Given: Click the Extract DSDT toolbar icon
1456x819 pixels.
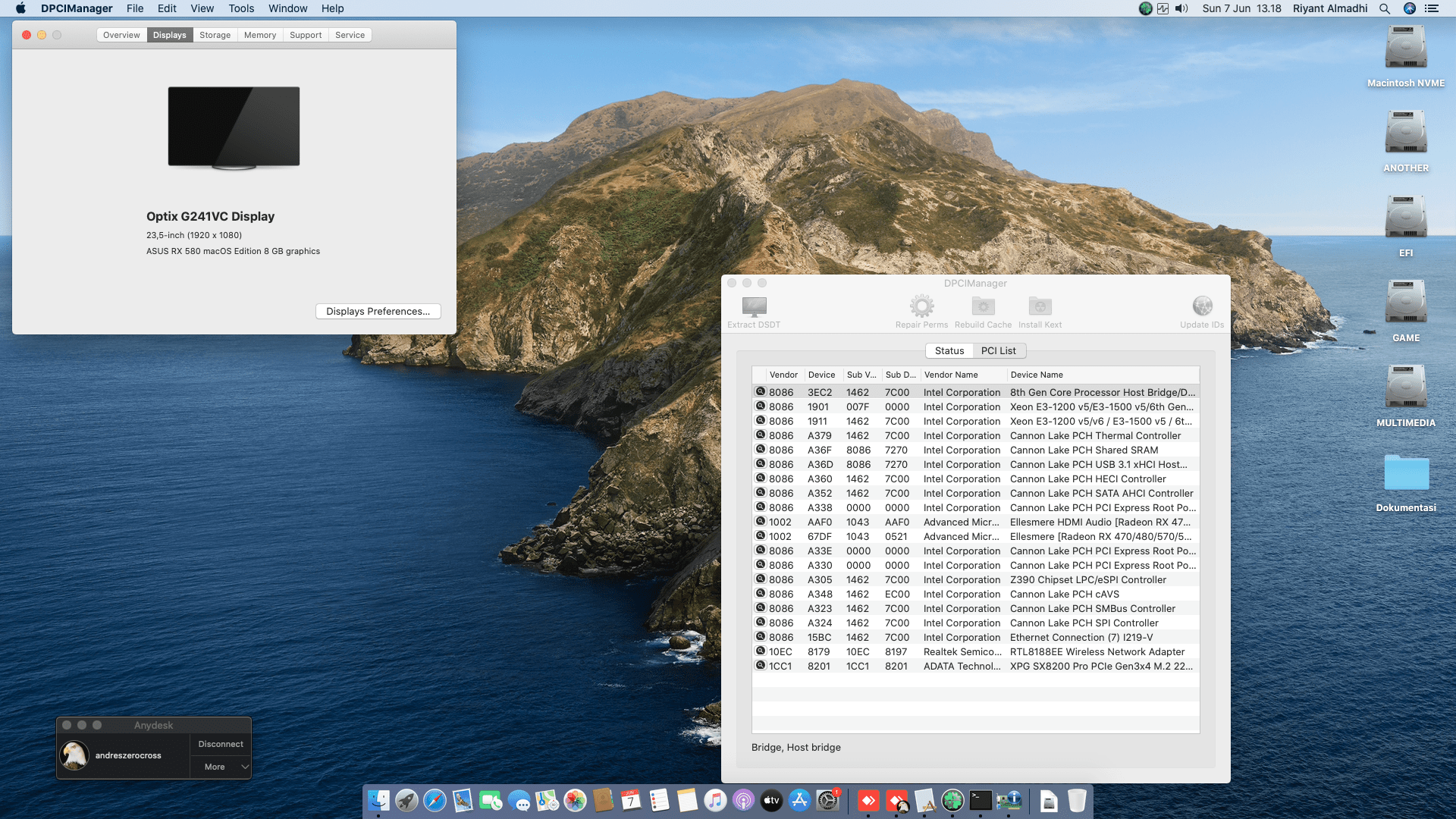Looking at the screenshot, I should 754,306.
